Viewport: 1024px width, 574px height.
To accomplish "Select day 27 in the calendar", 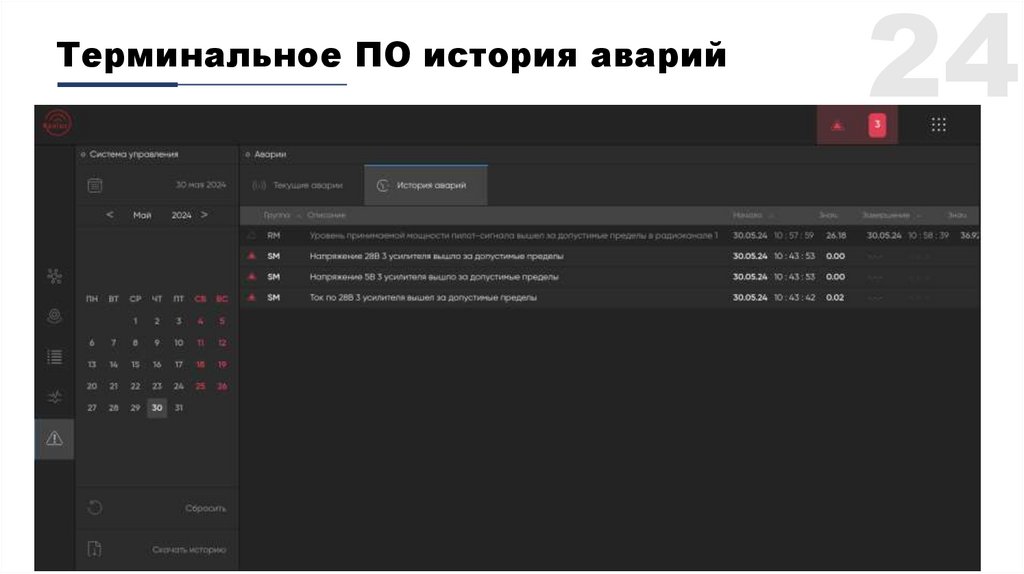I will 92,407.
